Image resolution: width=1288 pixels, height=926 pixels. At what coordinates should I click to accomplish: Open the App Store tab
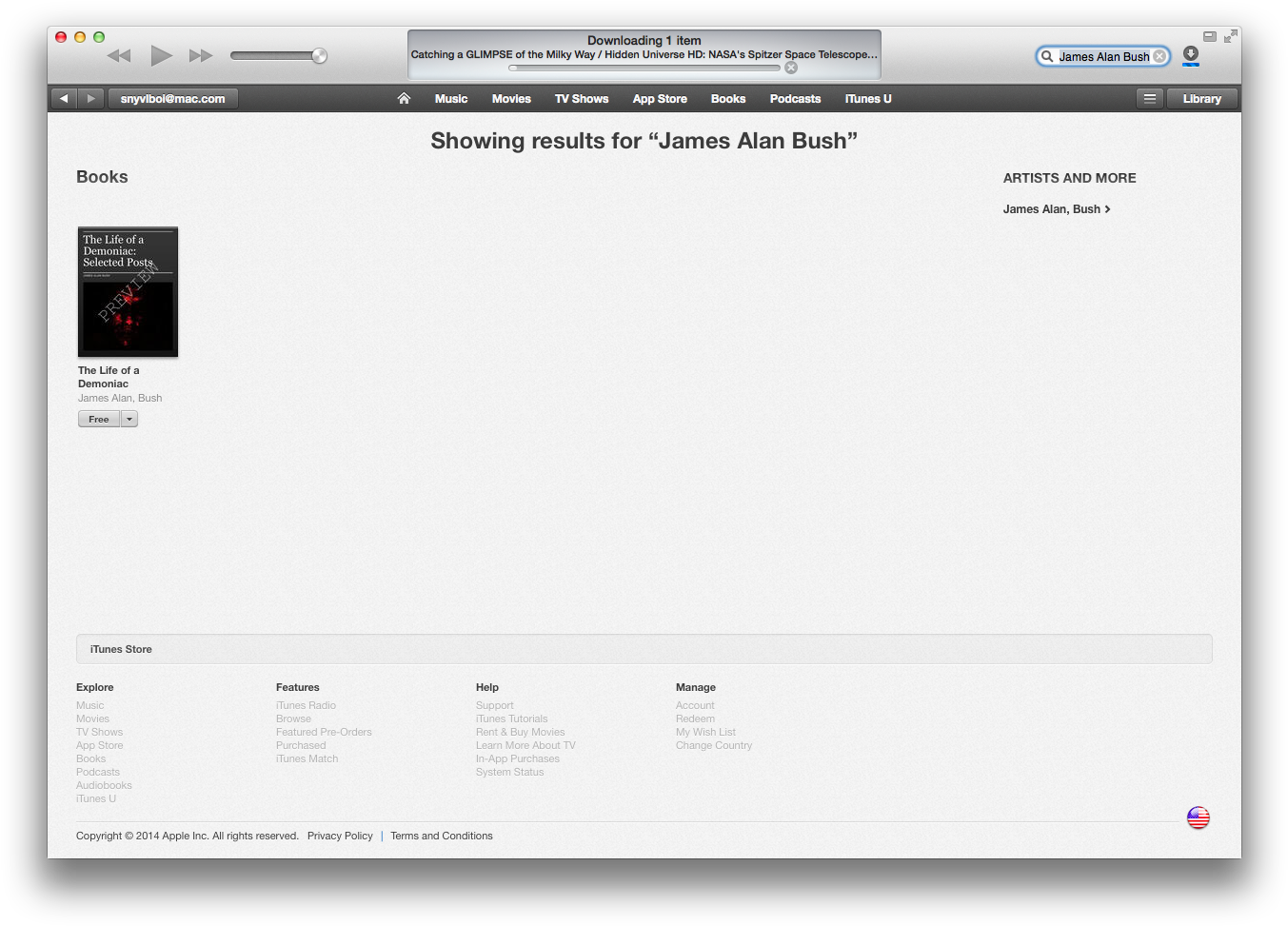pyautogui.click(x=660, y=99)
